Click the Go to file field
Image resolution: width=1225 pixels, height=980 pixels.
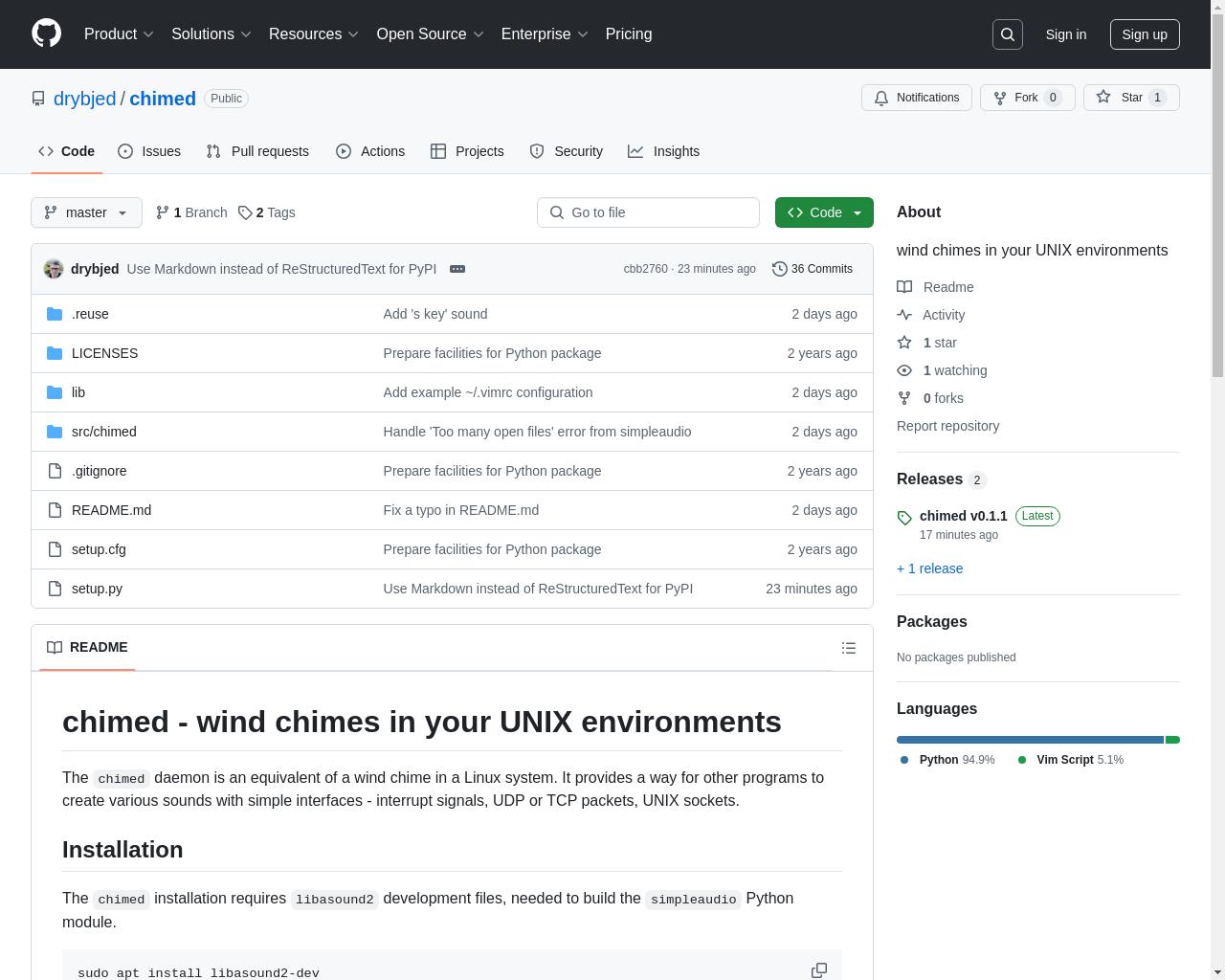(648, 212)
